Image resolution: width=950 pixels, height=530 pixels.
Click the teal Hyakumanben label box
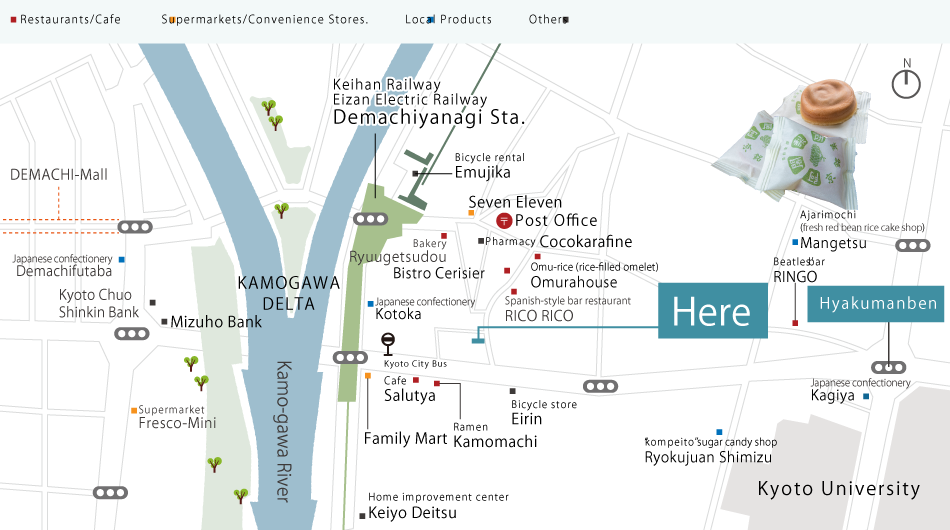point(875,304)
